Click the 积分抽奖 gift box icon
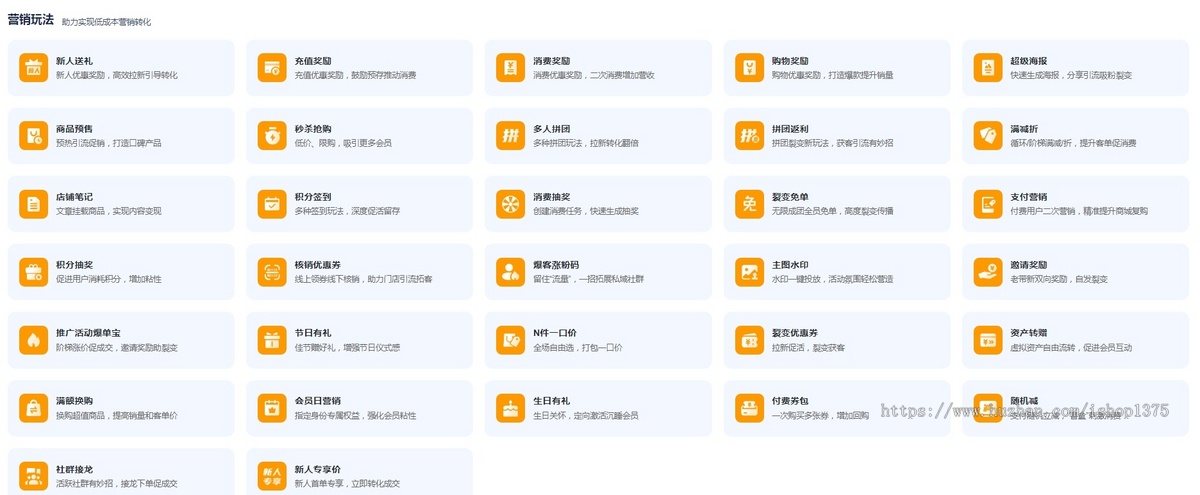Viewport: 1200px width, 495px height. pyautogui.click(x=34, y=272)
